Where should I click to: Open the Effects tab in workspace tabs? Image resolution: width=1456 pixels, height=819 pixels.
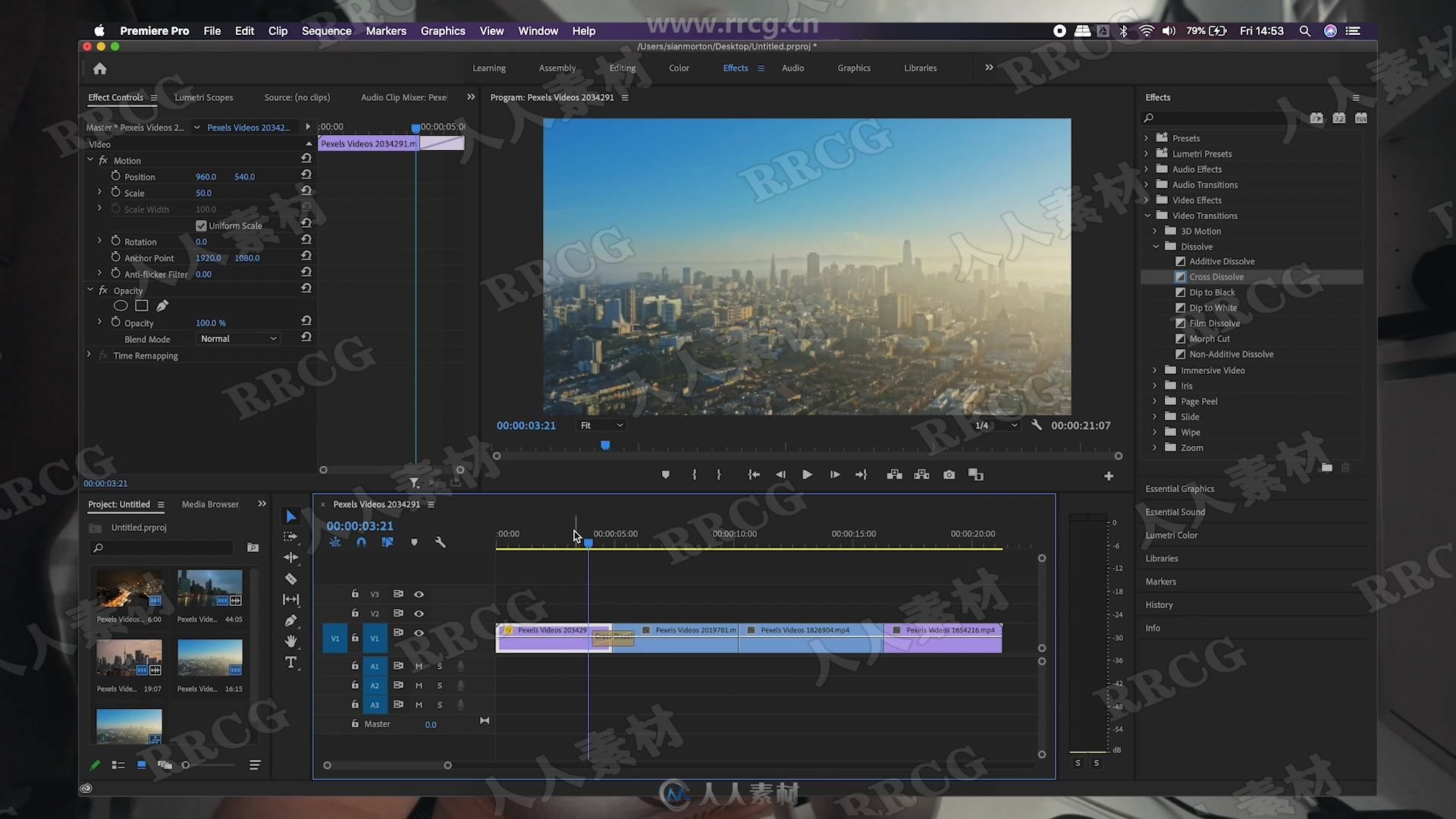[735, 68]
